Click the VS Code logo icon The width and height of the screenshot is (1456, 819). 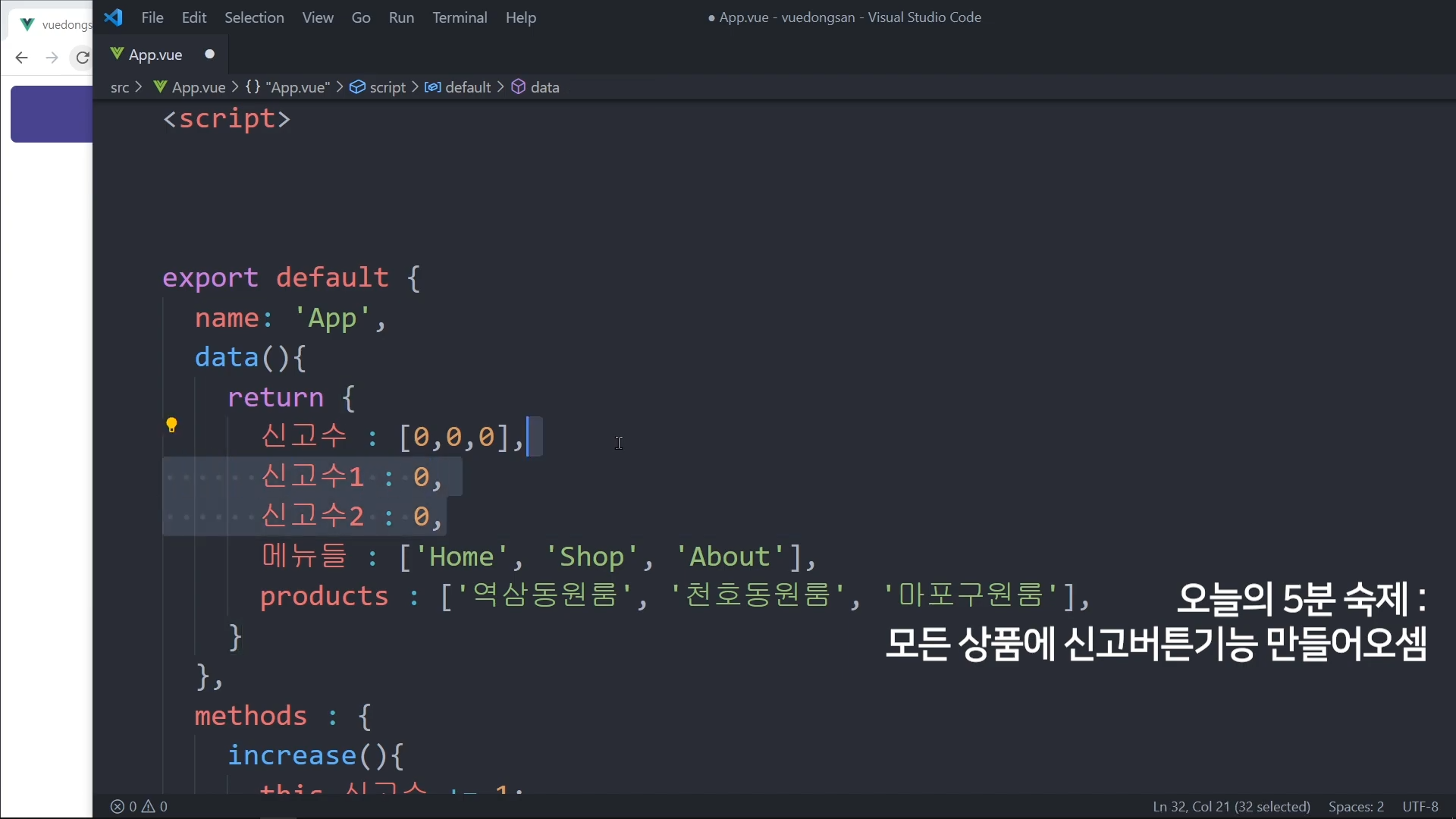coord(114,17)
